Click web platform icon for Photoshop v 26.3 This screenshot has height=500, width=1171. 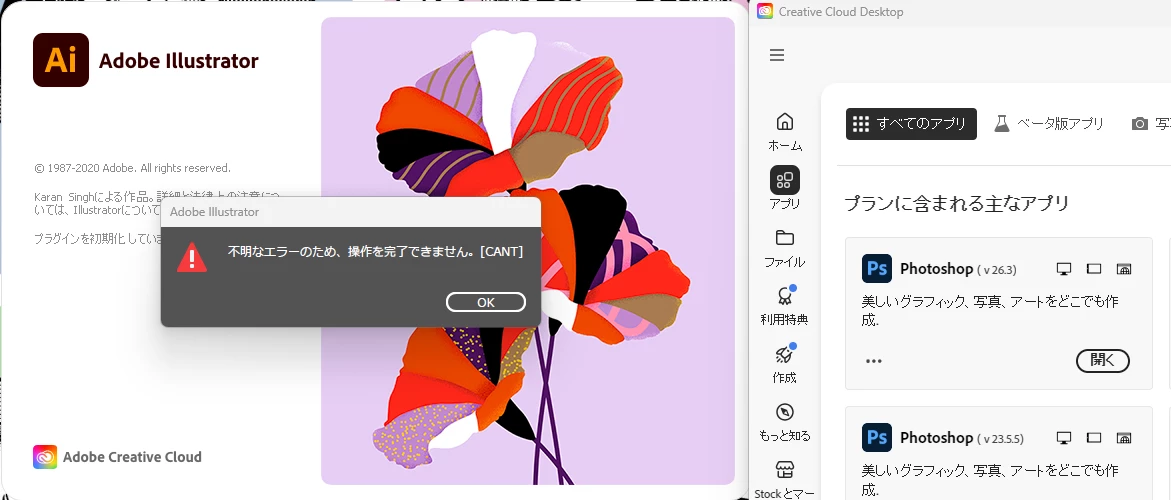(x=1124, y=269)
